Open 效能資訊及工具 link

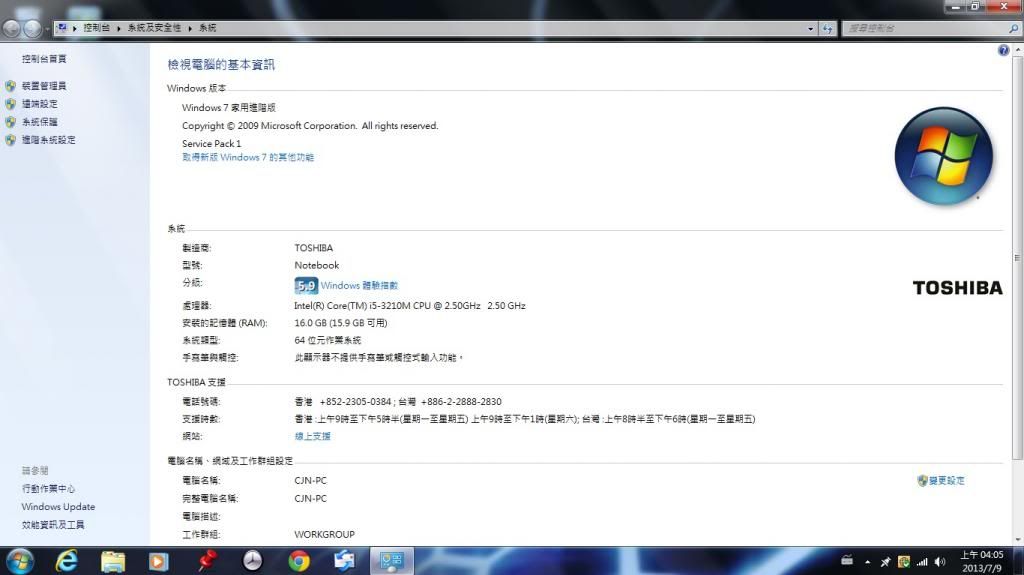pos(53,525)
